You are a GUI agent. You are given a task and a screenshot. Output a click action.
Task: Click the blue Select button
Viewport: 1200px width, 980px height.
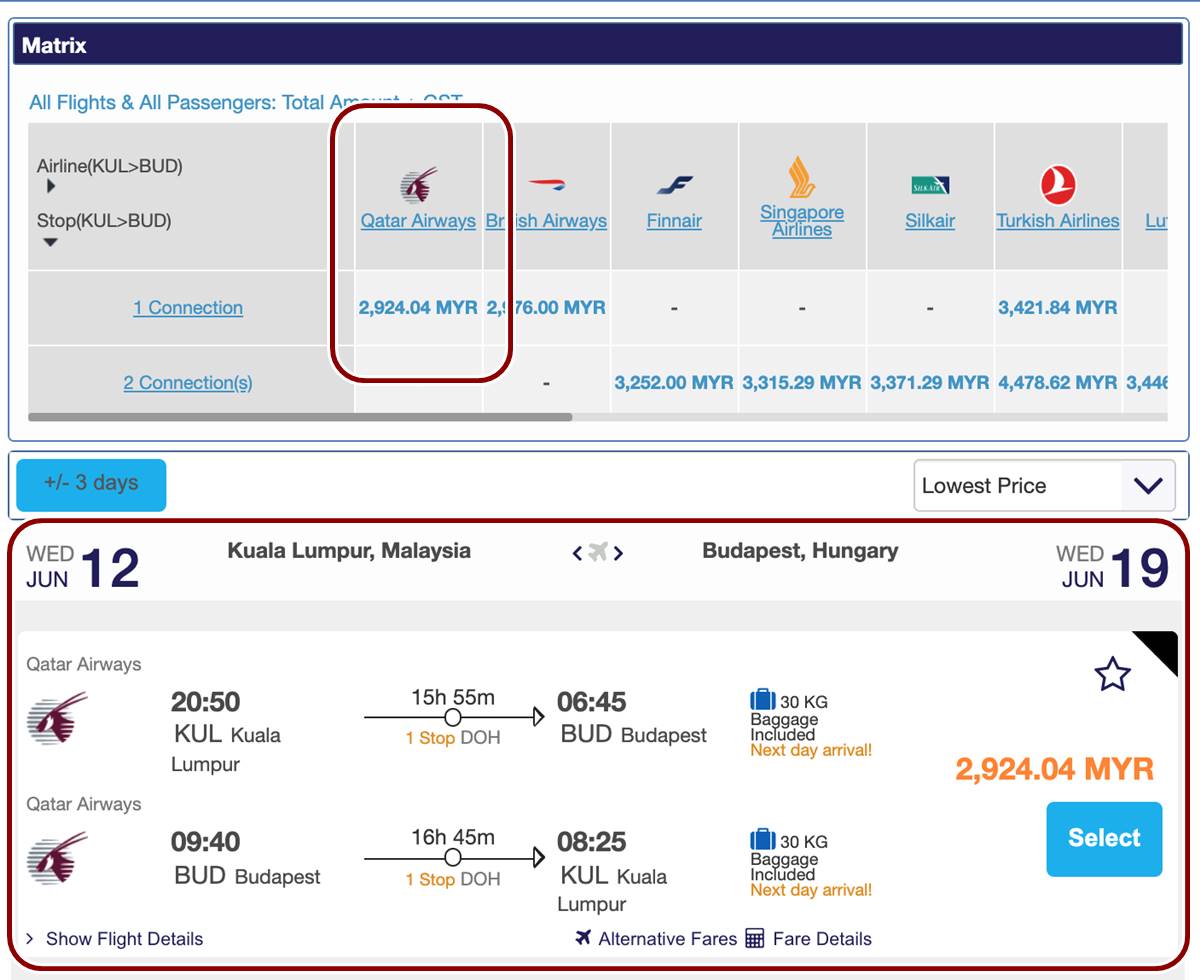1104,839
